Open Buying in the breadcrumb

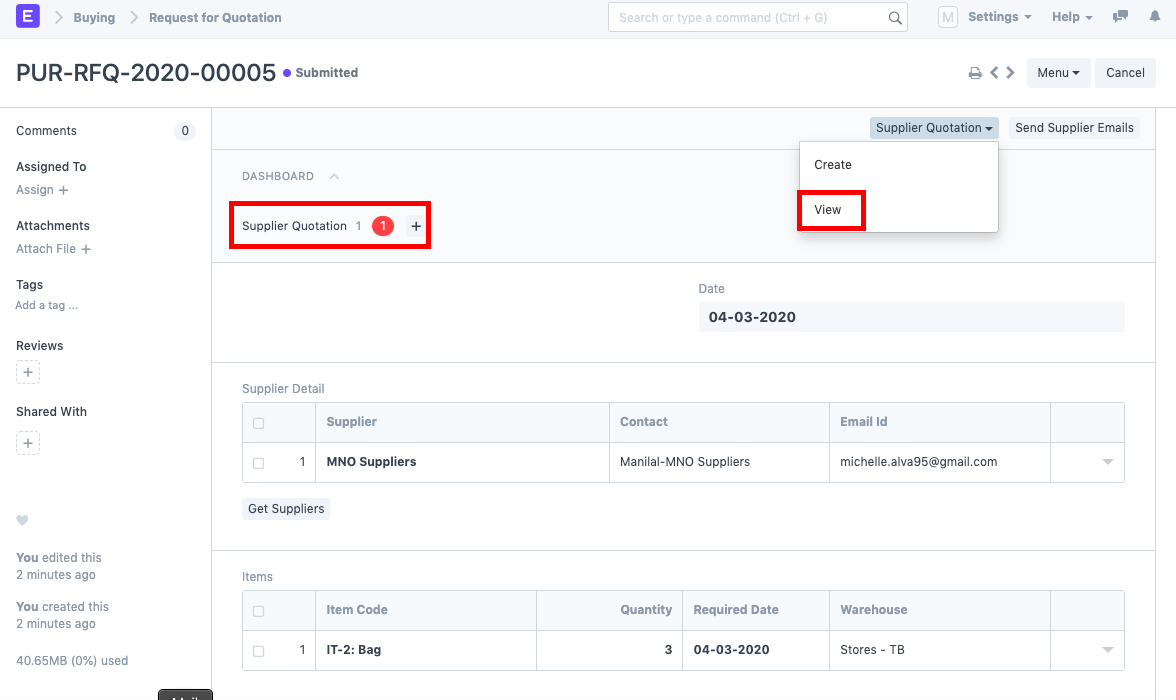click(x=94, y=17)
